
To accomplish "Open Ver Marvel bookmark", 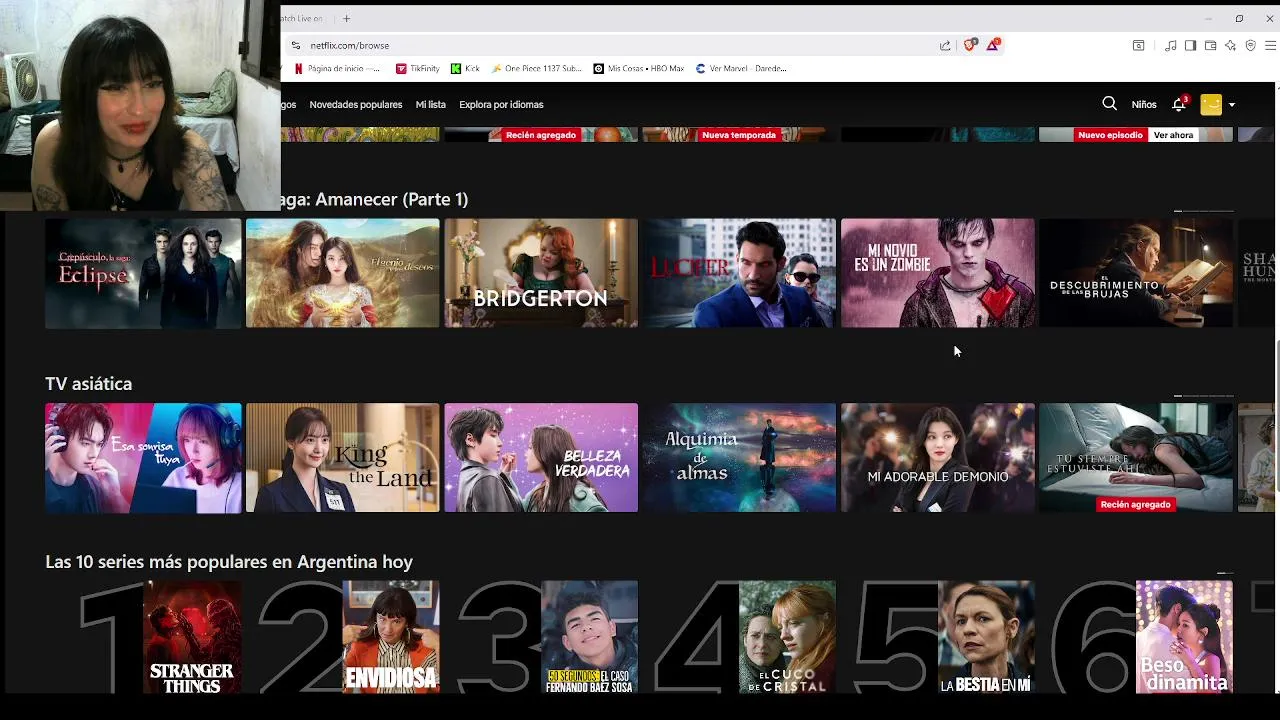I will 741,68.
